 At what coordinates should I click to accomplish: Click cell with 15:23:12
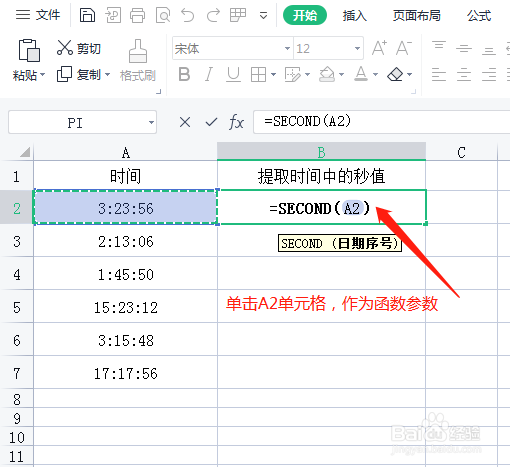click(x=126, y=307)
